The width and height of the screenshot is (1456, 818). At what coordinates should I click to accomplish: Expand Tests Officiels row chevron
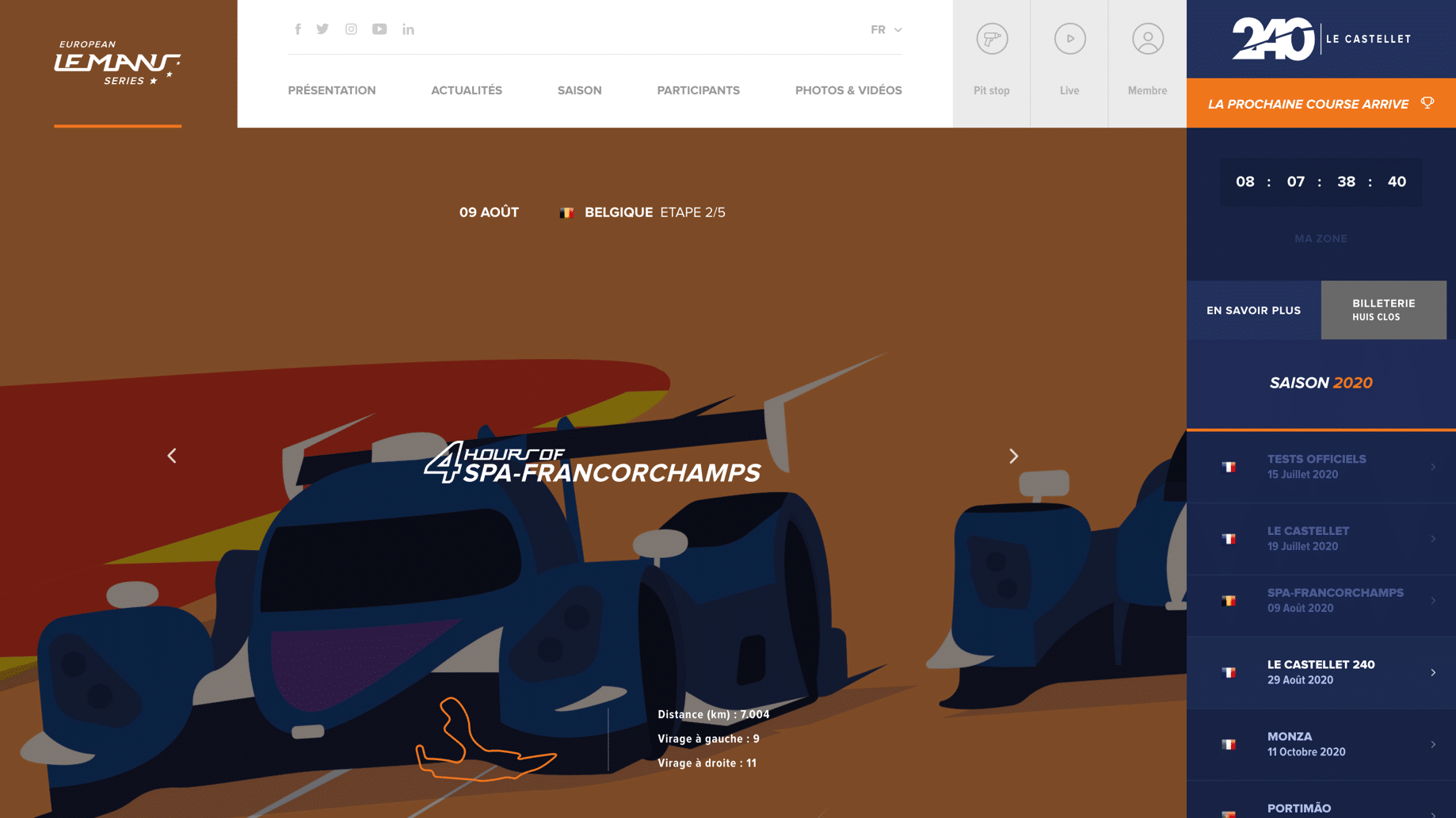click(1433, 467)
